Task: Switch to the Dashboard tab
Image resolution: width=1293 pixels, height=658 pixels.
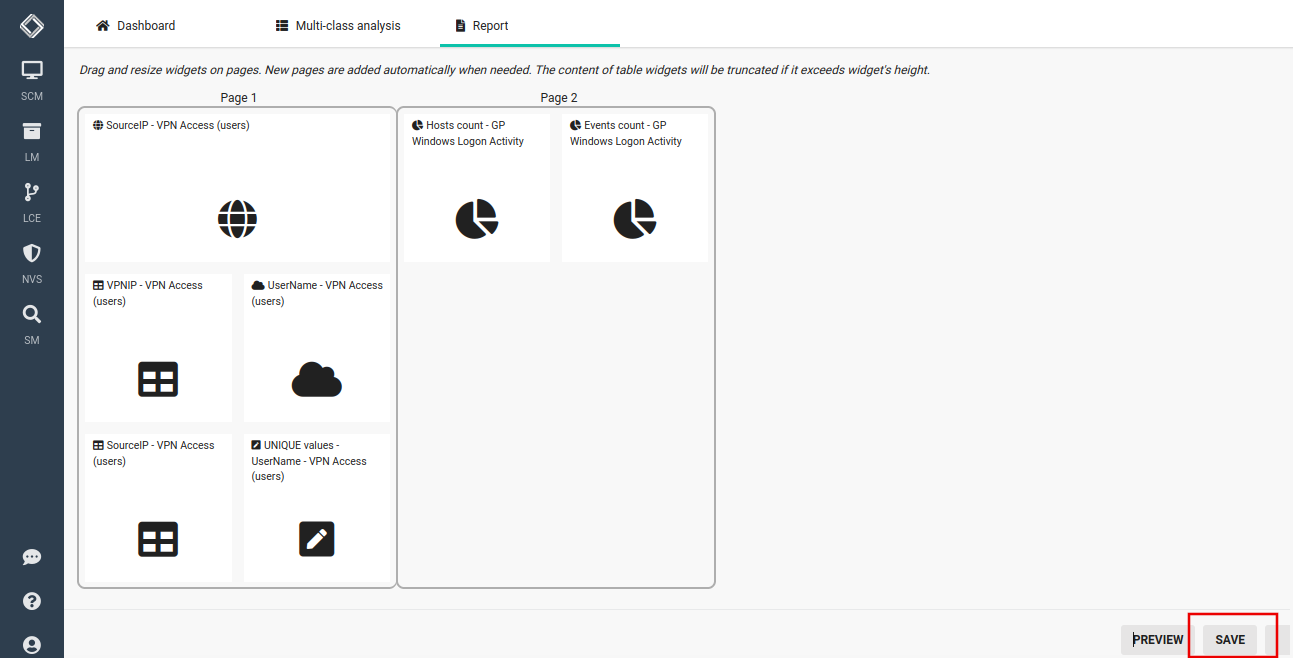Action: [135, 26]
